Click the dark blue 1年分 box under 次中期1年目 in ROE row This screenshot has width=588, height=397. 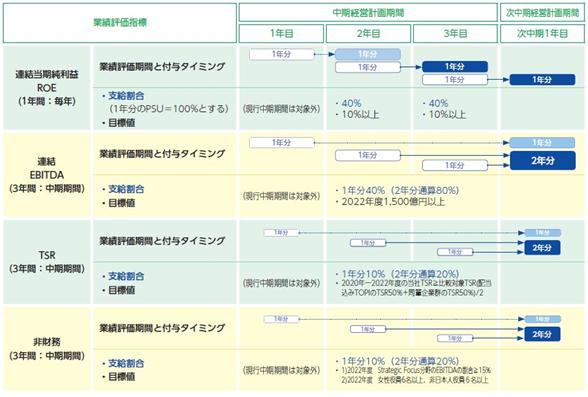click(x=542, y=79)
